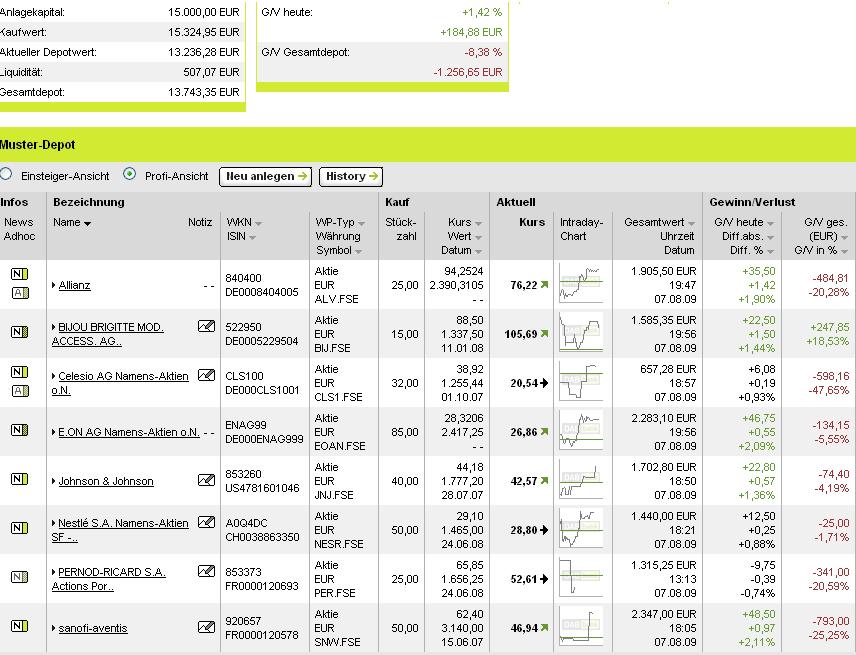Sort by Gesamtwert arrow
The image size is (856, 655).
(691, 223)
